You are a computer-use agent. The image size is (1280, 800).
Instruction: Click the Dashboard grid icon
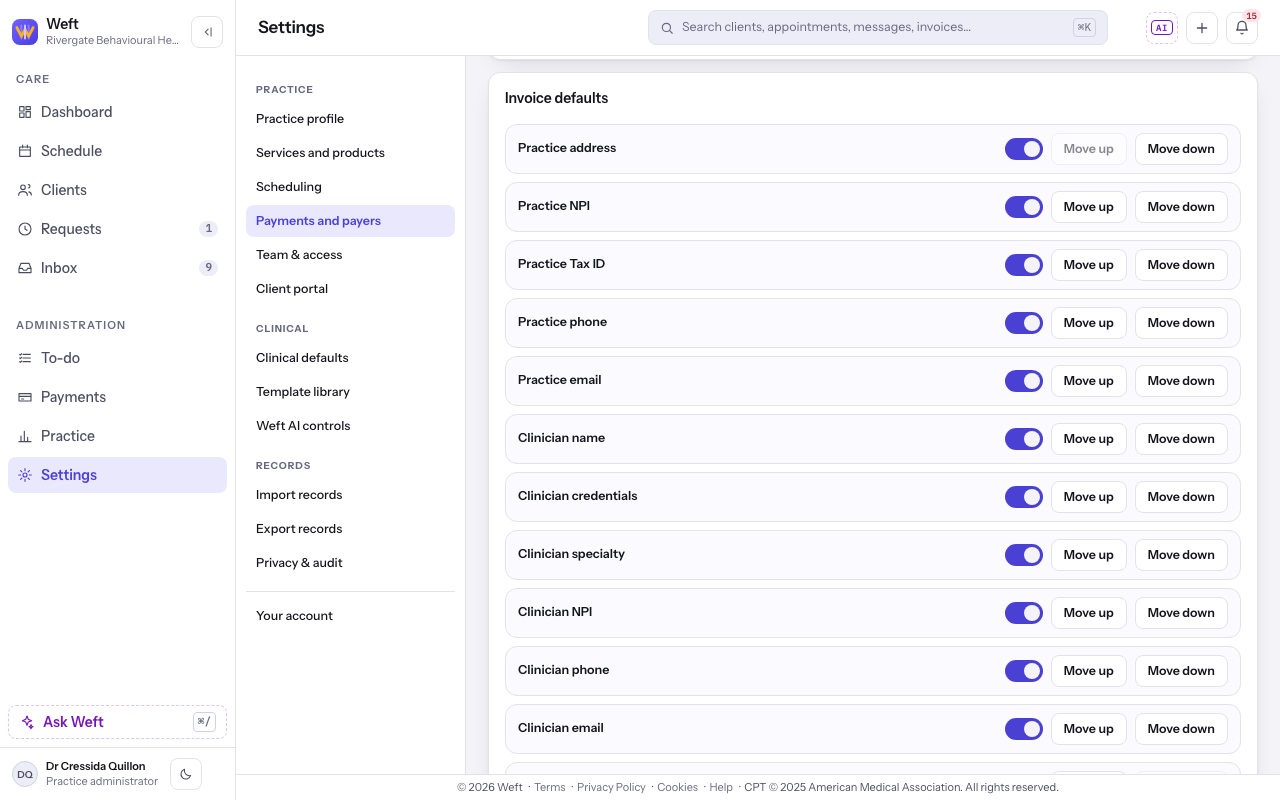(x=25, y=112)
